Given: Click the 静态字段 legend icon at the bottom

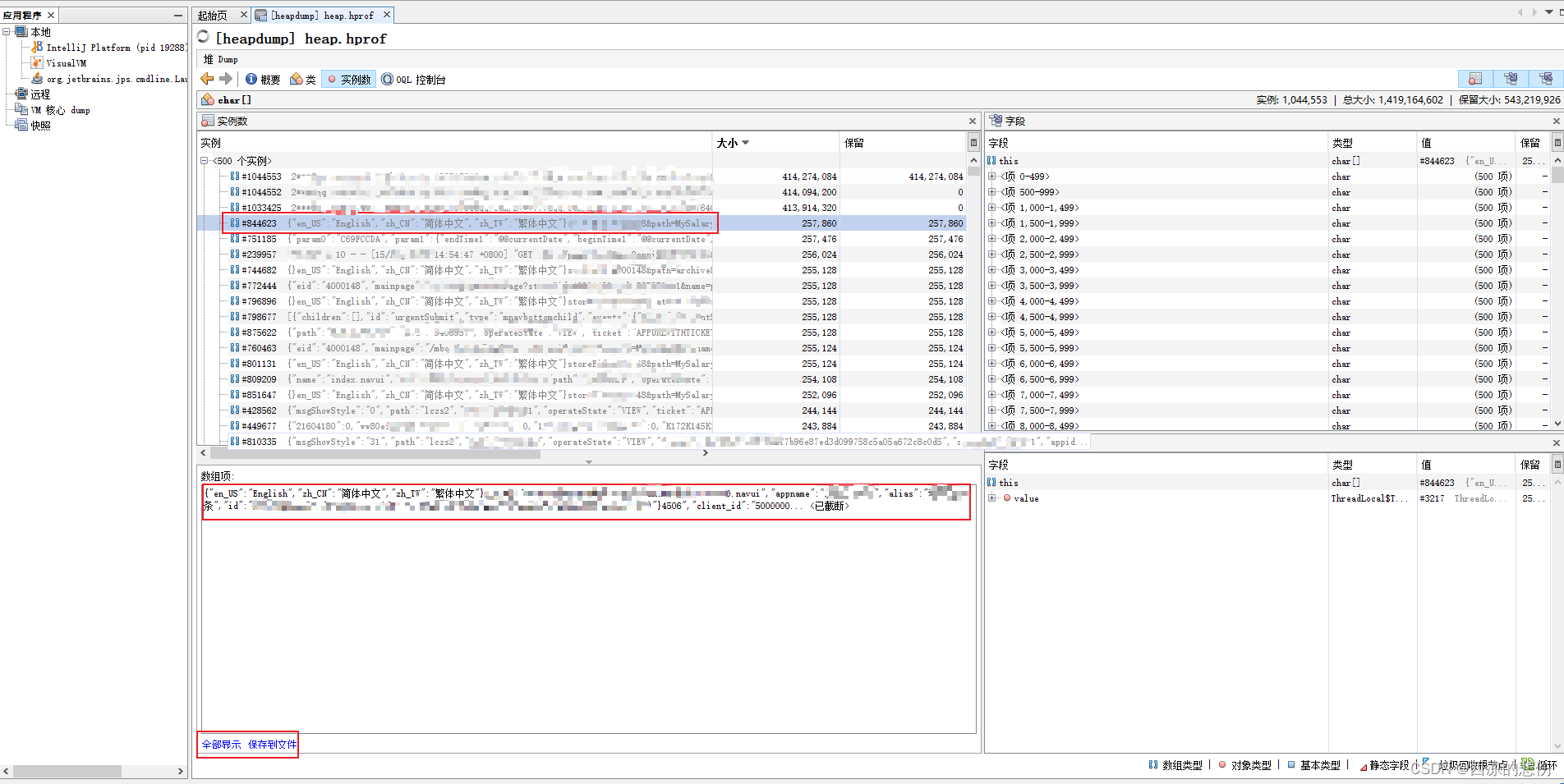Looking at the screenshot, I should point(1364,766).
